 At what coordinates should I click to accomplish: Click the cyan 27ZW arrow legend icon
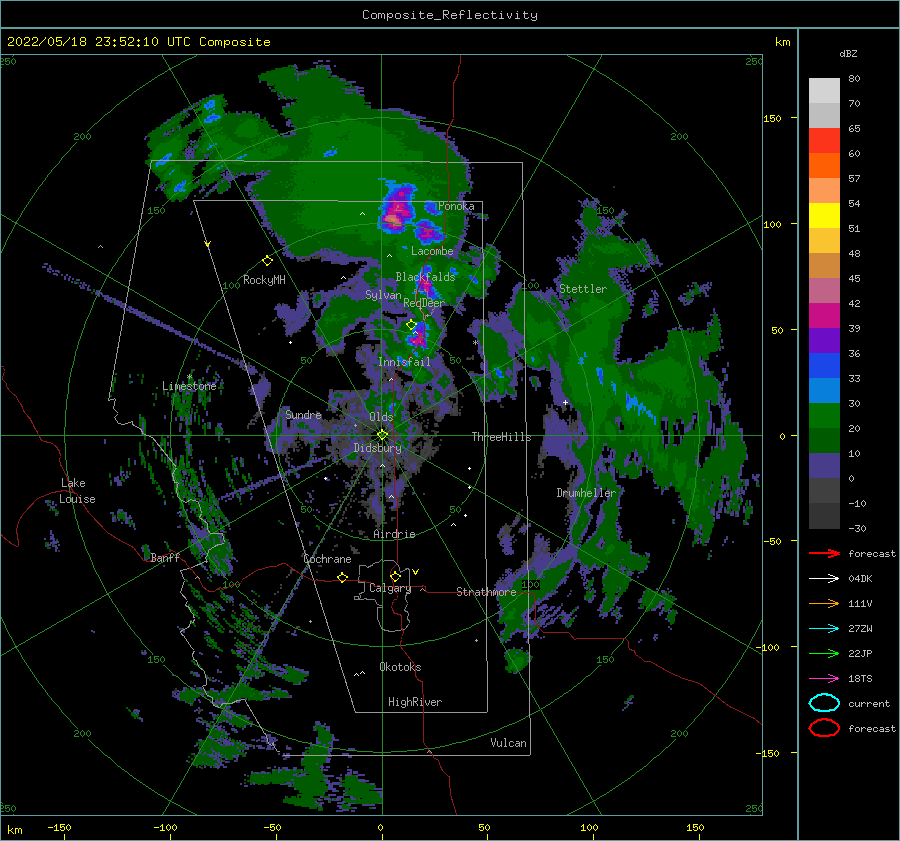click(x=824, y=628)
